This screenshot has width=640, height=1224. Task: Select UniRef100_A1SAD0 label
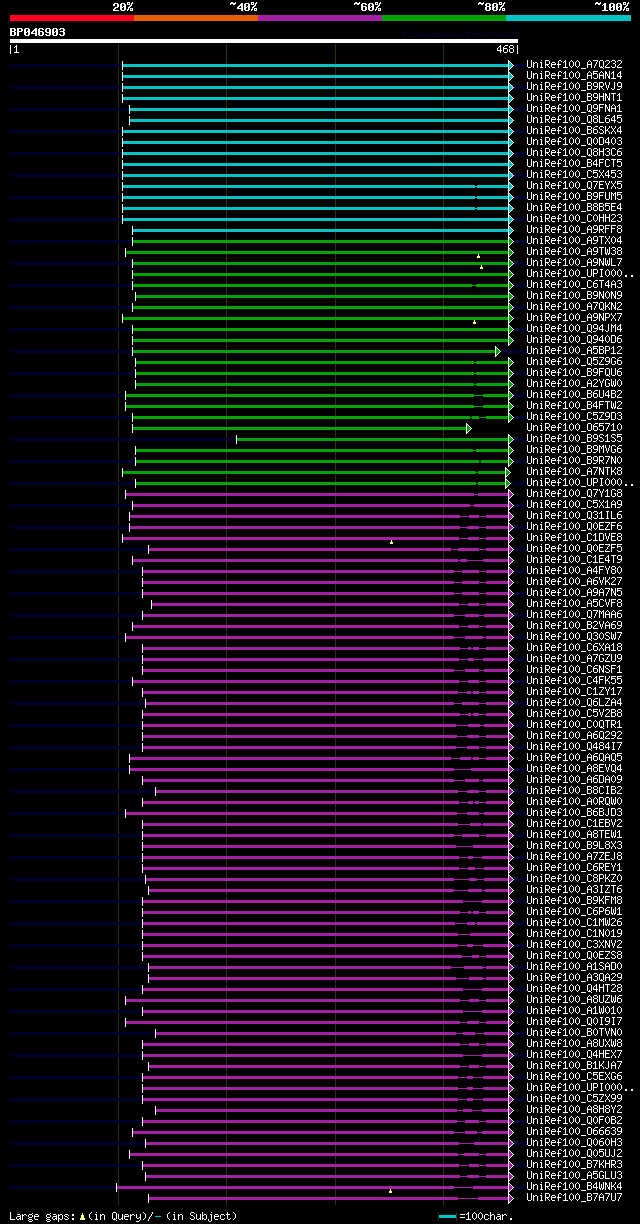[574, 967]
